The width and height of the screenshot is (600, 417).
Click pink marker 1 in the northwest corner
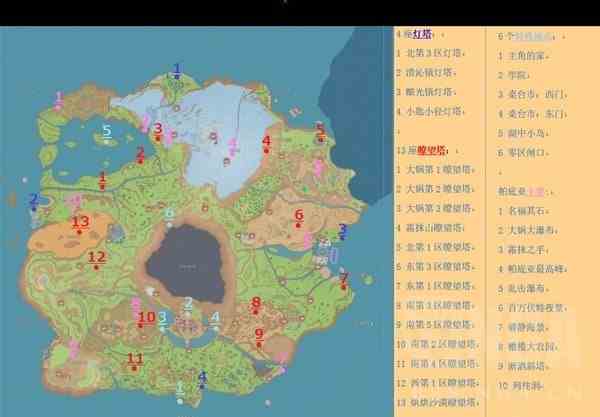click(x=58, y=100)
